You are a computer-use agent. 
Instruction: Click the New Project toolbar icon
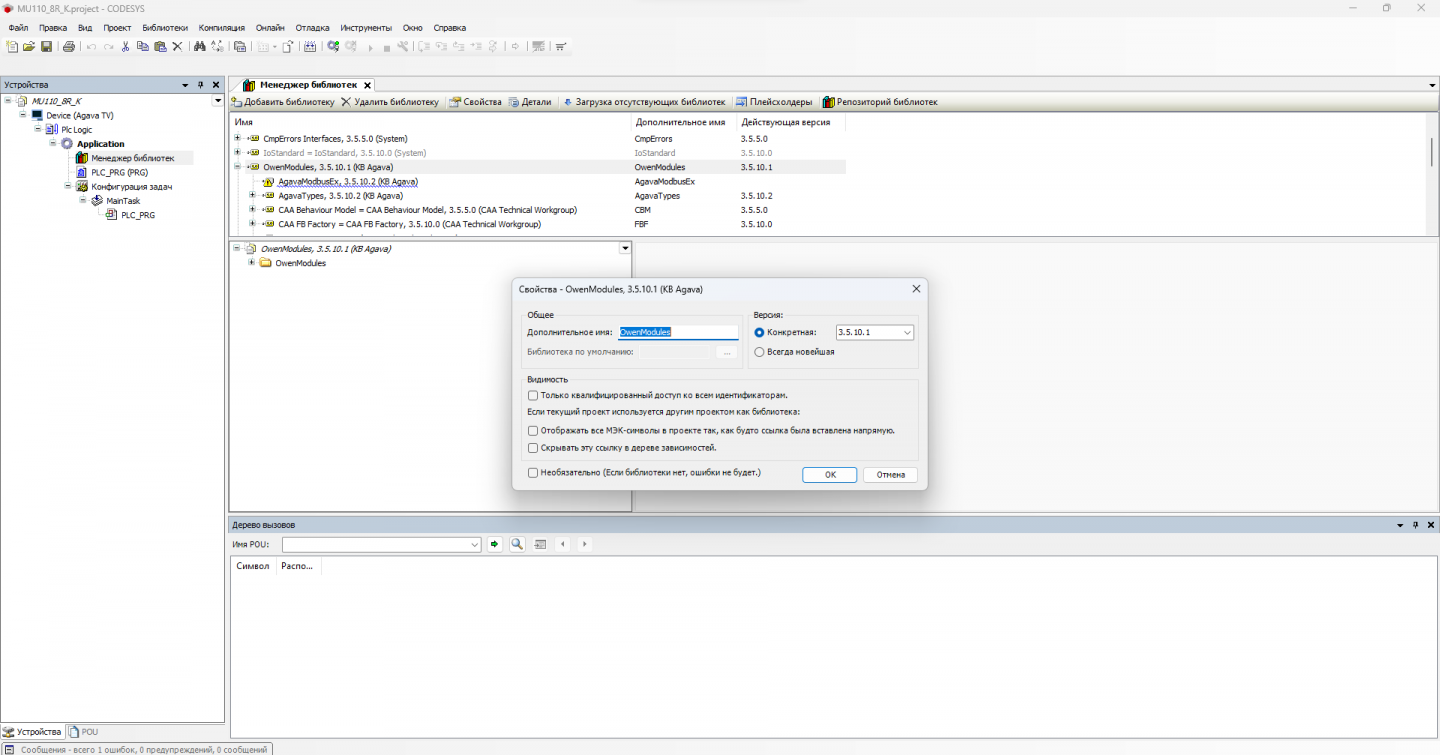(12, 46)
